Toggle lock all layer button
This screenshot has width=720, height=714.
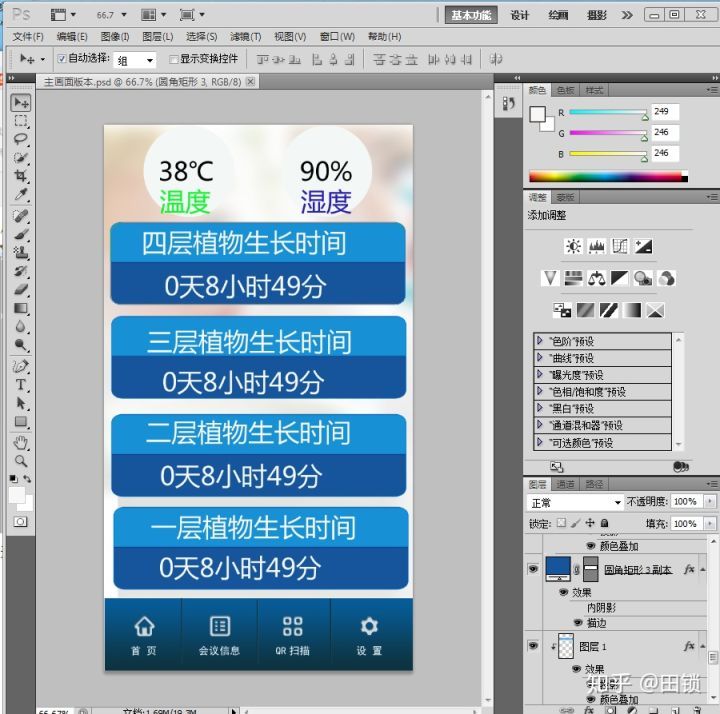tap(605, 523)
